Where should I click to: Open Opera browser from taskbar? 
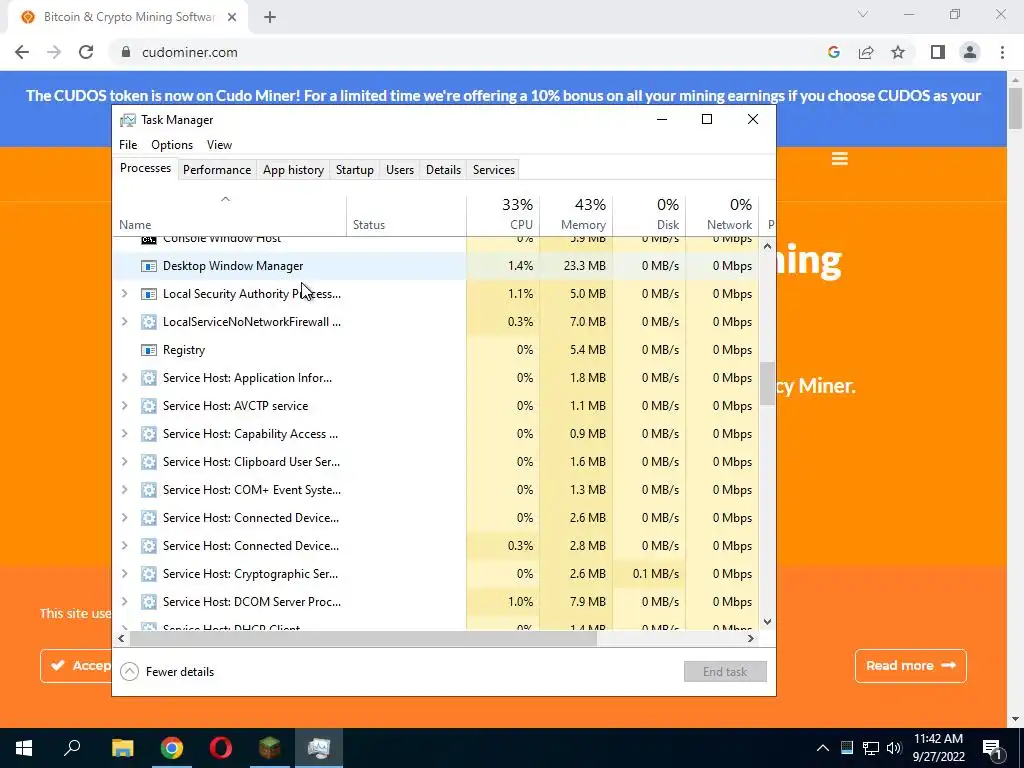pyautogui.click(x=221, y=748)
